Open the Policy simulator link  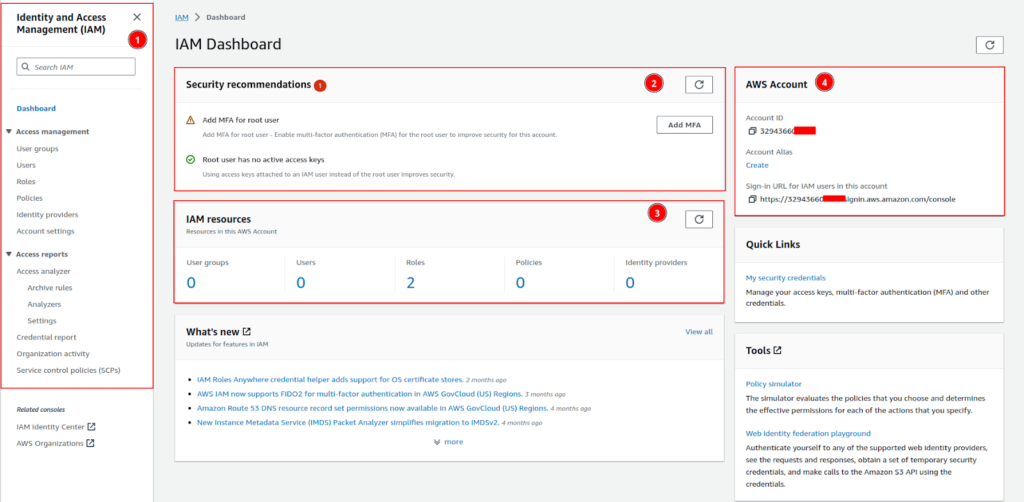[x=773, y=384]
